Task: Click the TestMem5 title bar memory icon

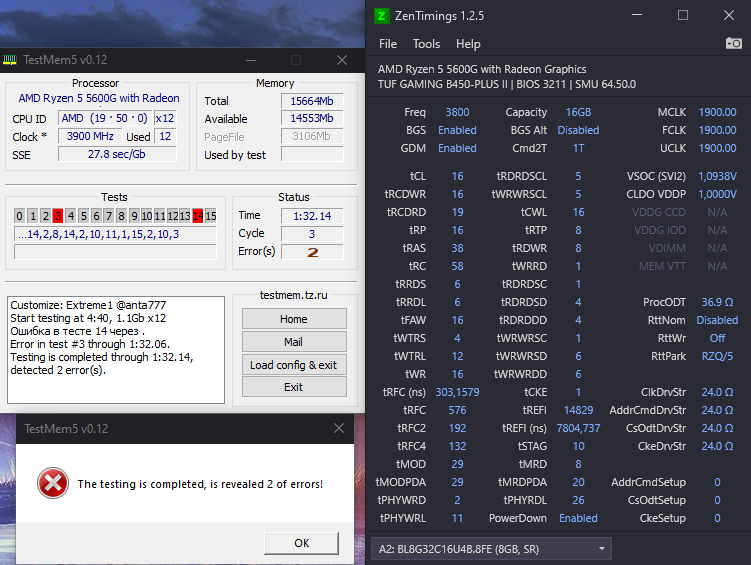Action: click(10, 60)
